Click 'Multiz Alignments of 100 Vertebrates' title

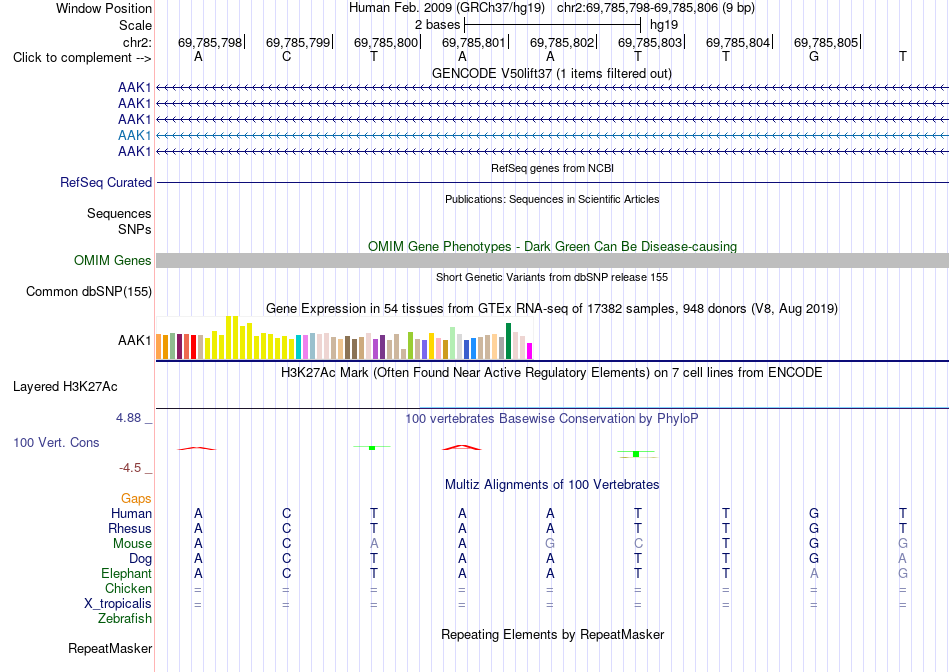click(552, 485)
